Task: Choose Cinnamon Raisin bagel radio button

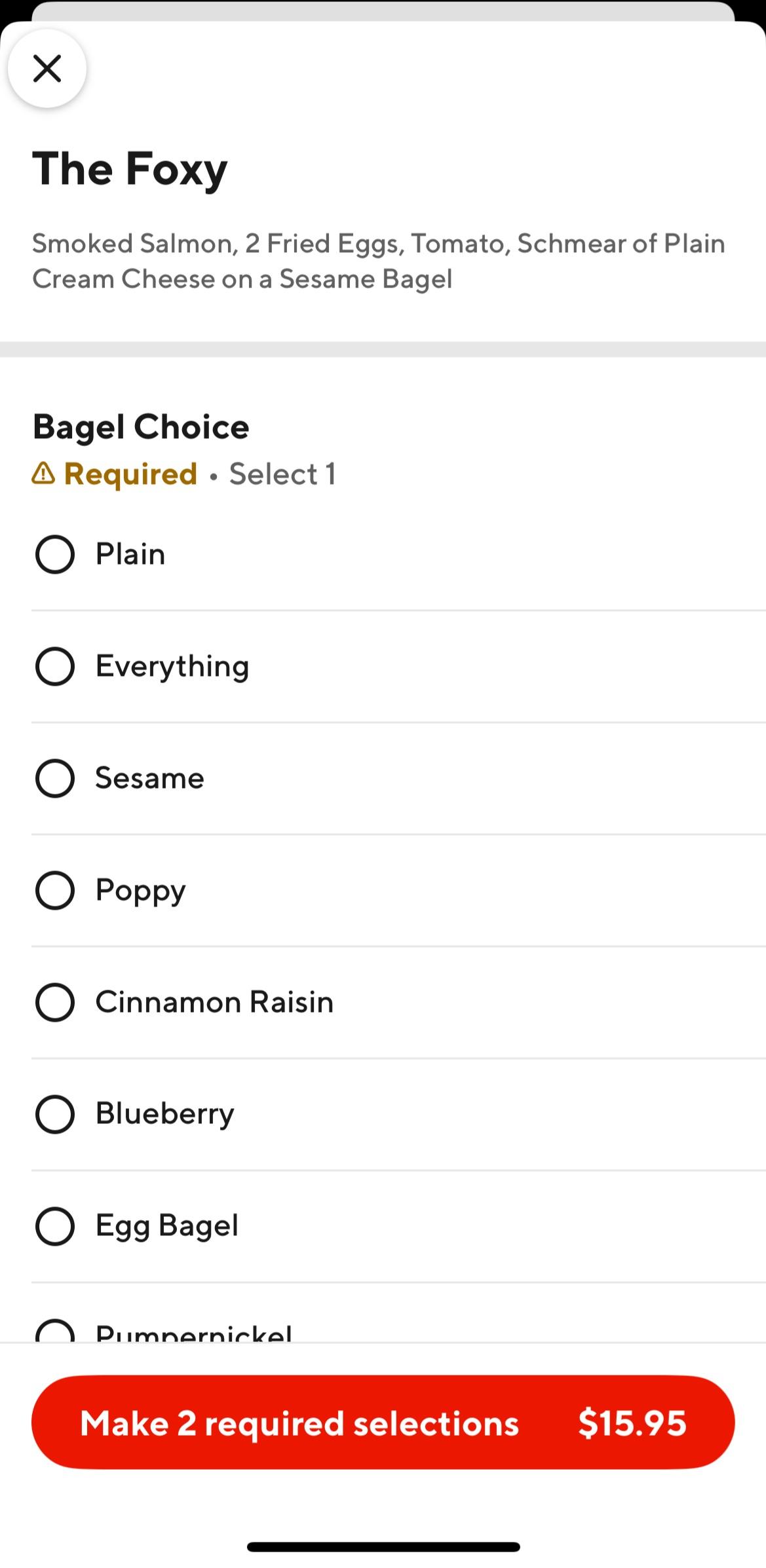Action: (x=55, y=1002)
